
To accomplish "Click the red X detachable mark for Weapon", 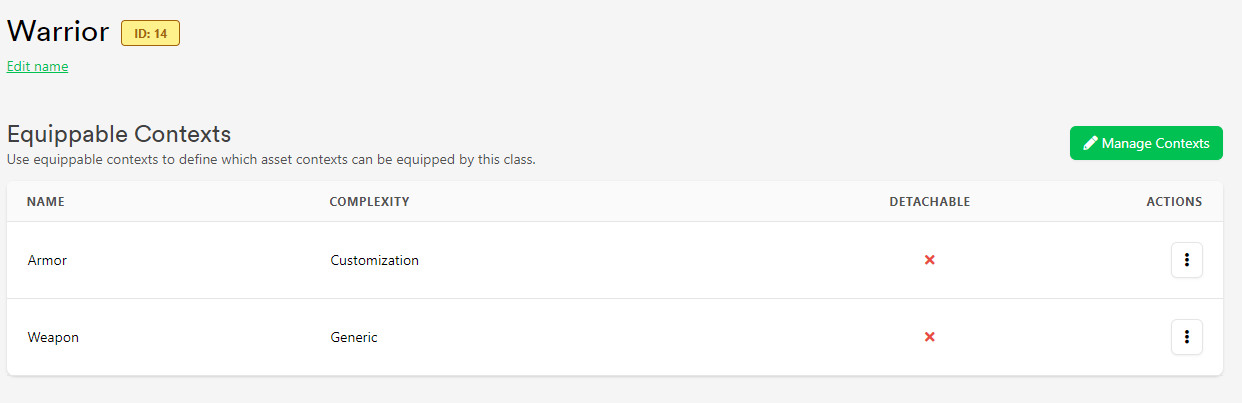I will [x=929, y=337].
